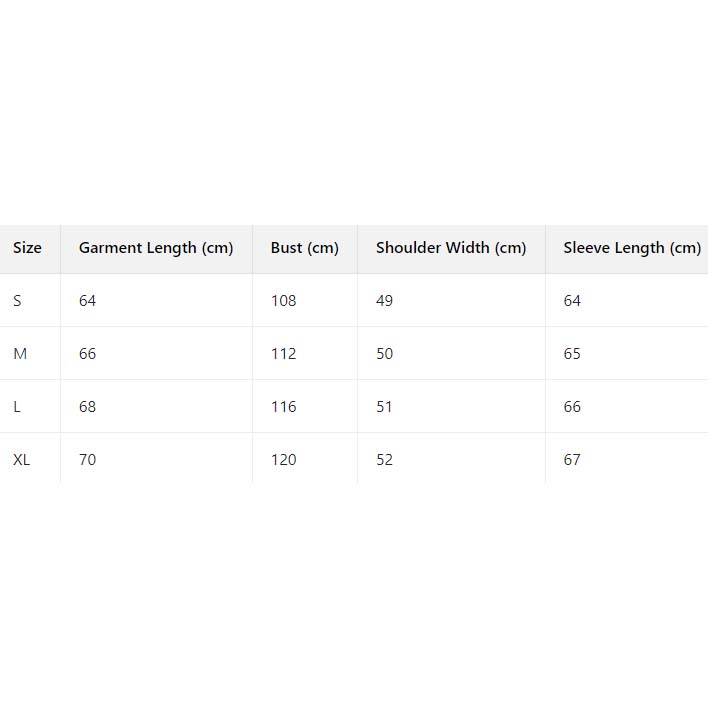Click sleeve length value 65
Image resolution: width=708 pixels, height=708 pixels.
(x=572, y=354)
